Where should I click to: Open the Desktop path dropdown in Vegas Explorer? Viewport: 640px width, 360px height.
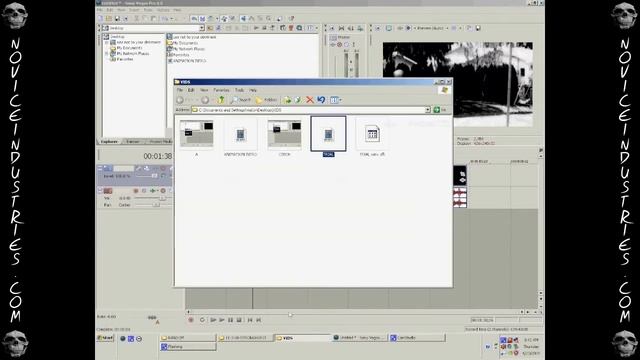click(x=202, y=28)
